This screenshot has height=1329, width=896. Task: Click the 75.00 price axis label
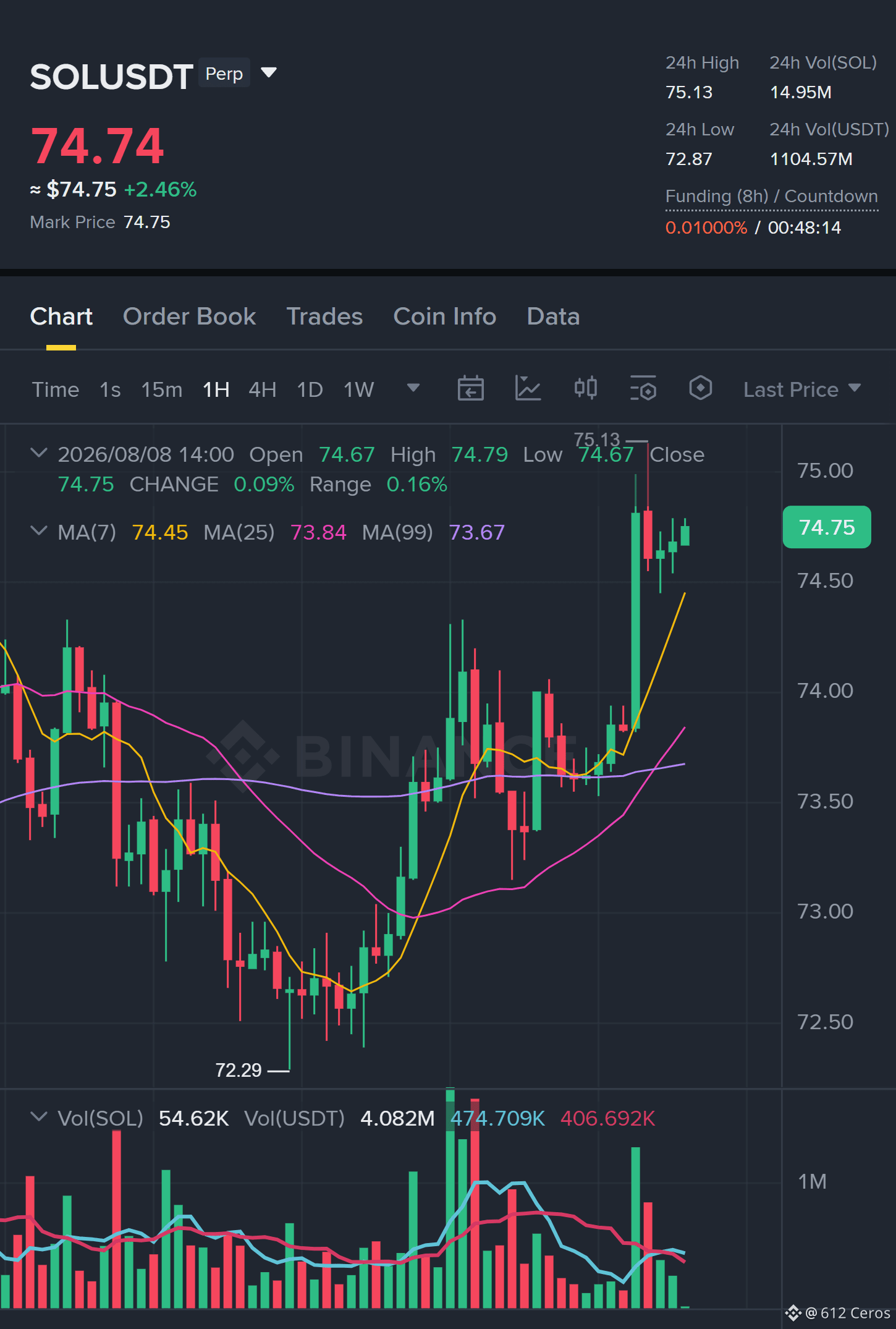[825, 470]
